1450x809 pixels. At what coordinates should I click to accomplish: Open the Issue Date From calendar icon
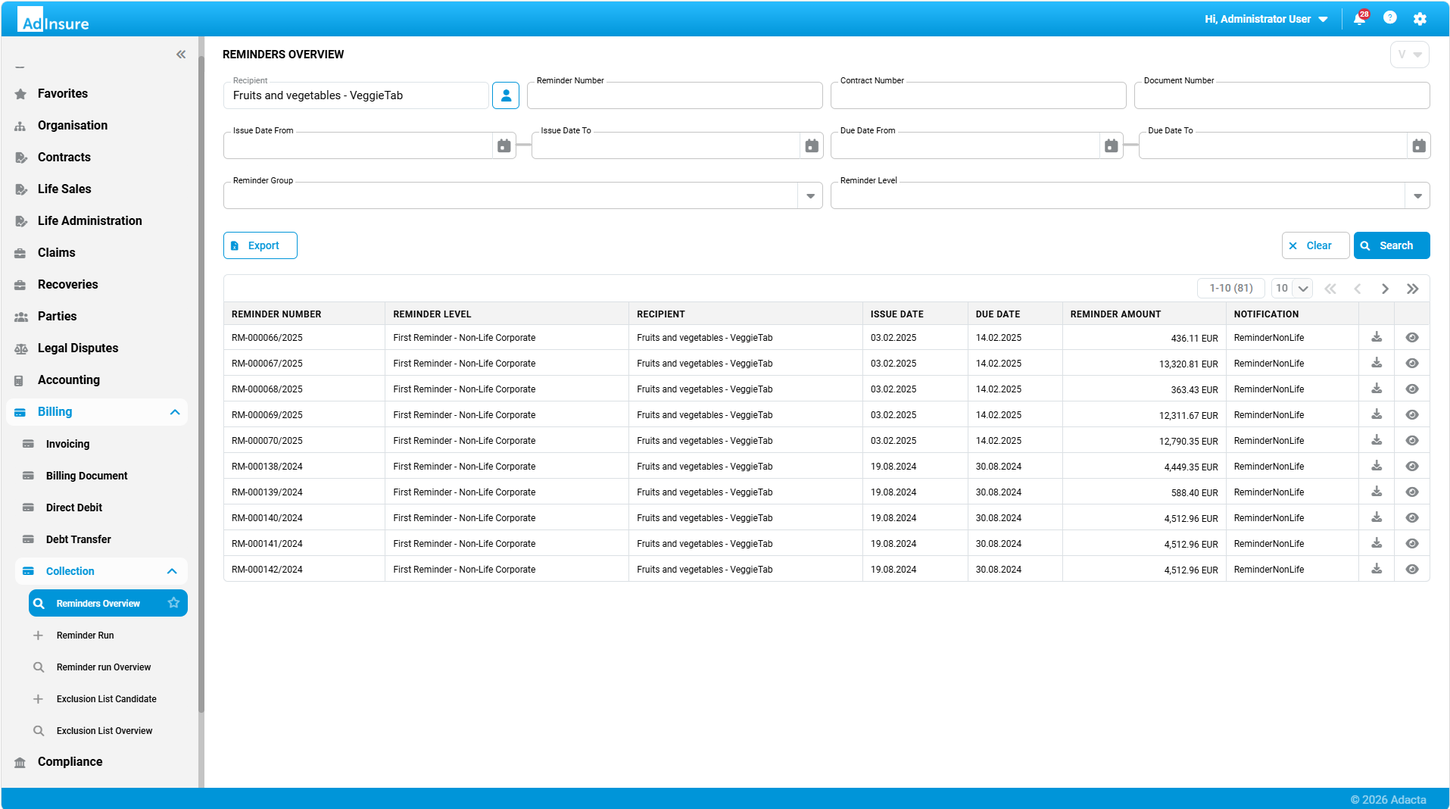[504, 146]
